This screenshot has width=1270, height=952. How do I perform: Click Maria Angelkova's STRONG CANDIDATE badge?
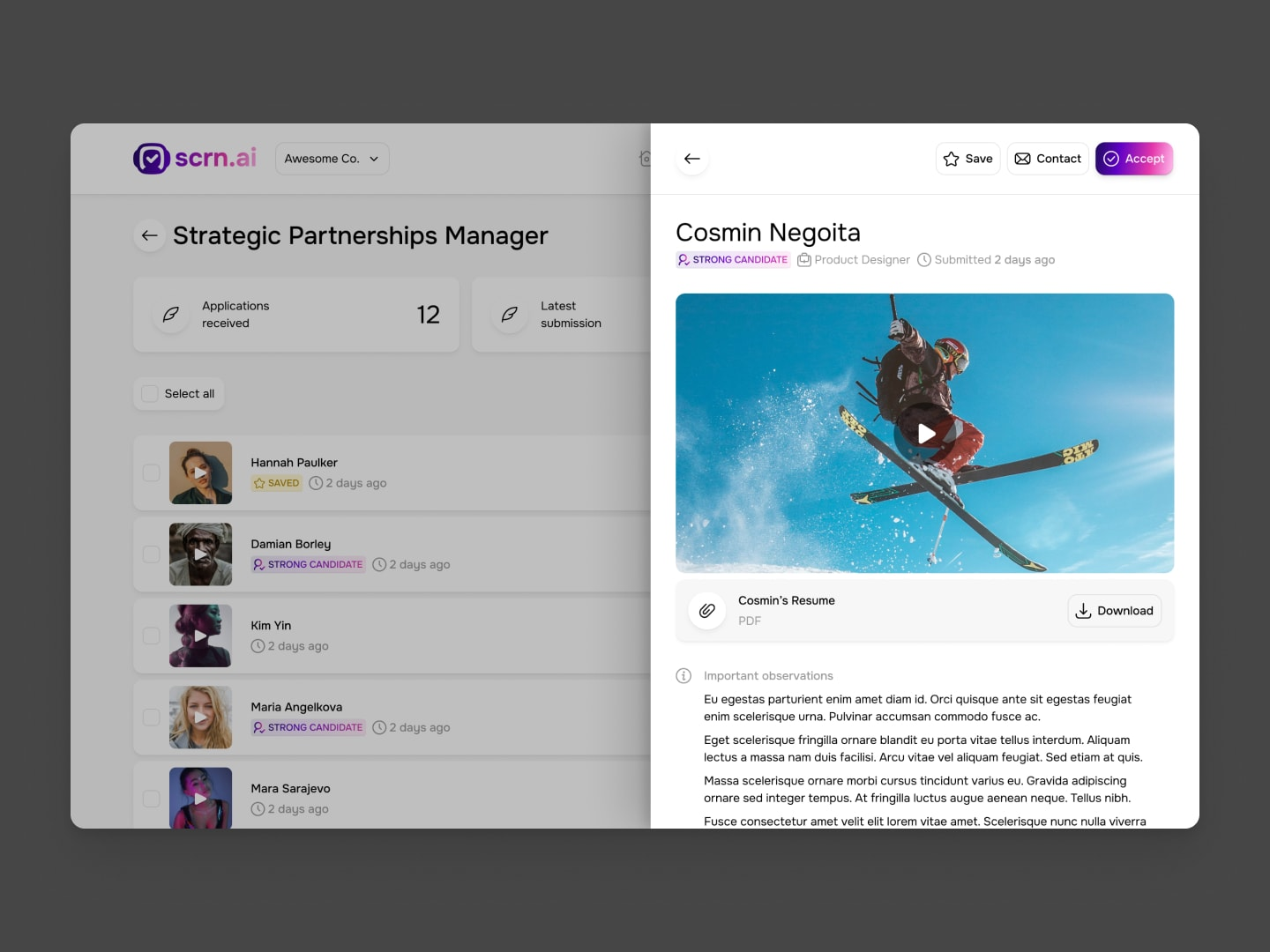coord(309,727)
